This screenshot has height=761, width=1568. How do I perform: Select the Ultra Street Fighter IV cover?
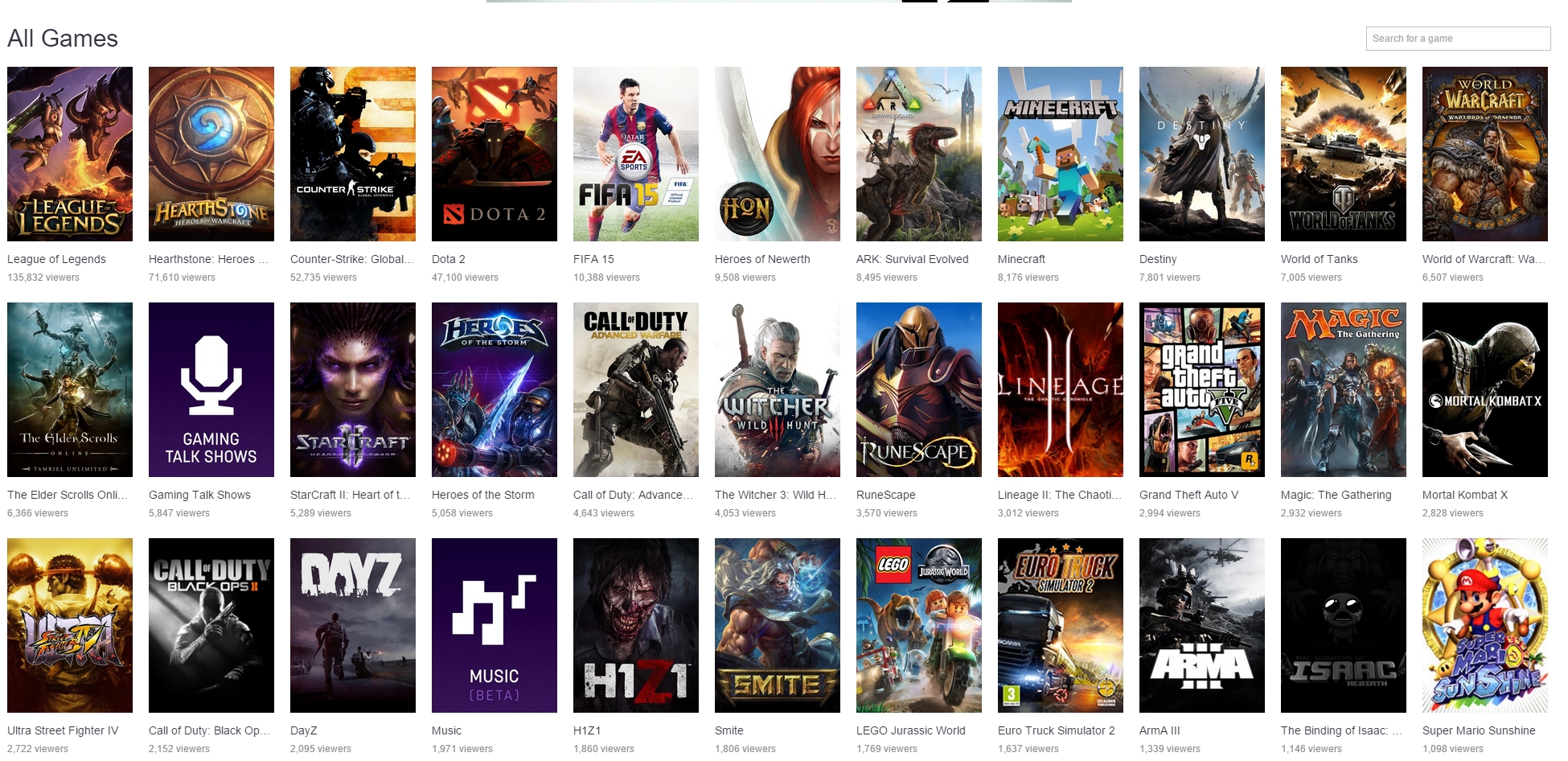(x=70, y=625)
